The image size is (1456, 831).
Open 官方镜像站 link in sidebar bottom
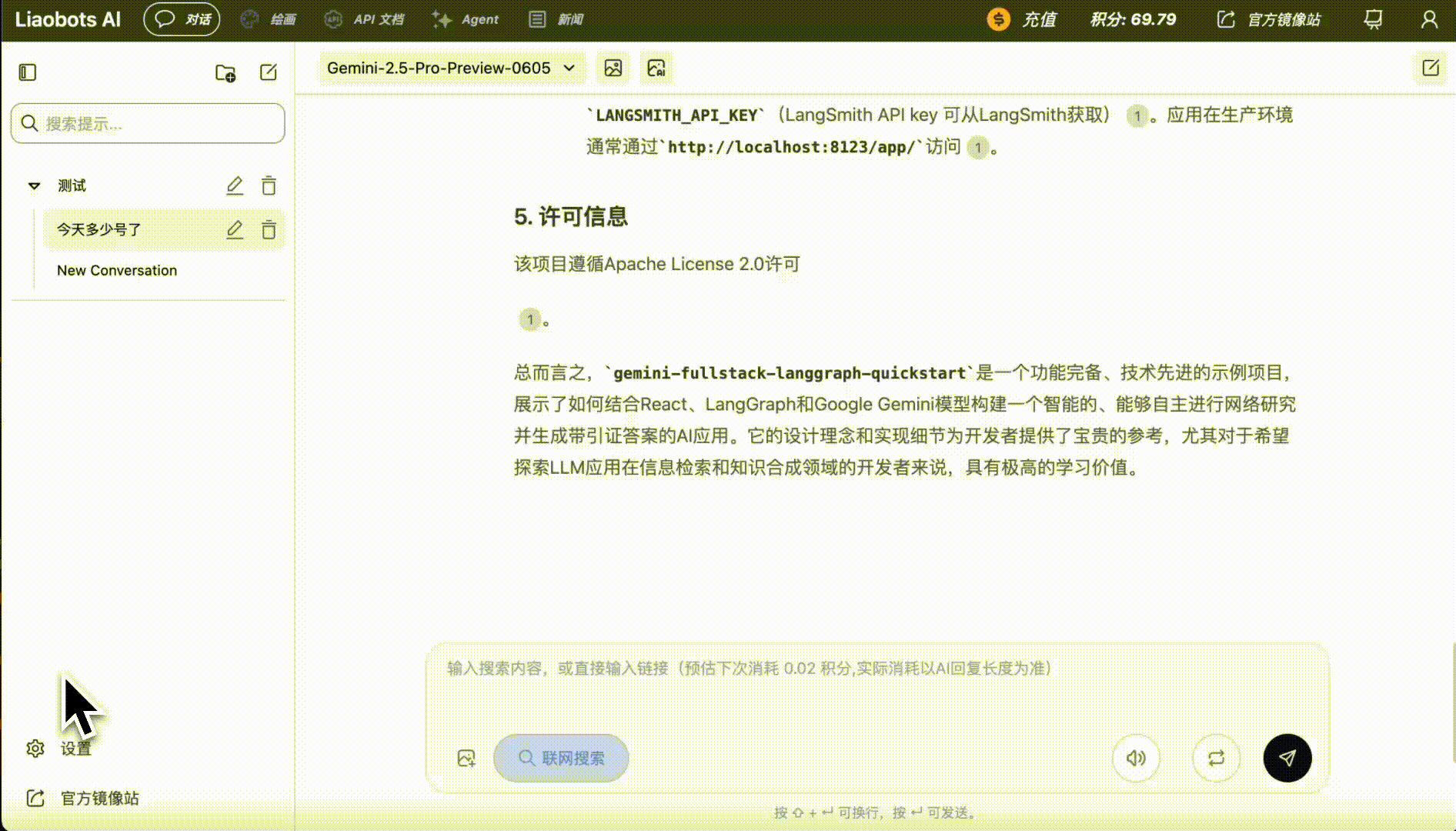(x=83, y=798)
